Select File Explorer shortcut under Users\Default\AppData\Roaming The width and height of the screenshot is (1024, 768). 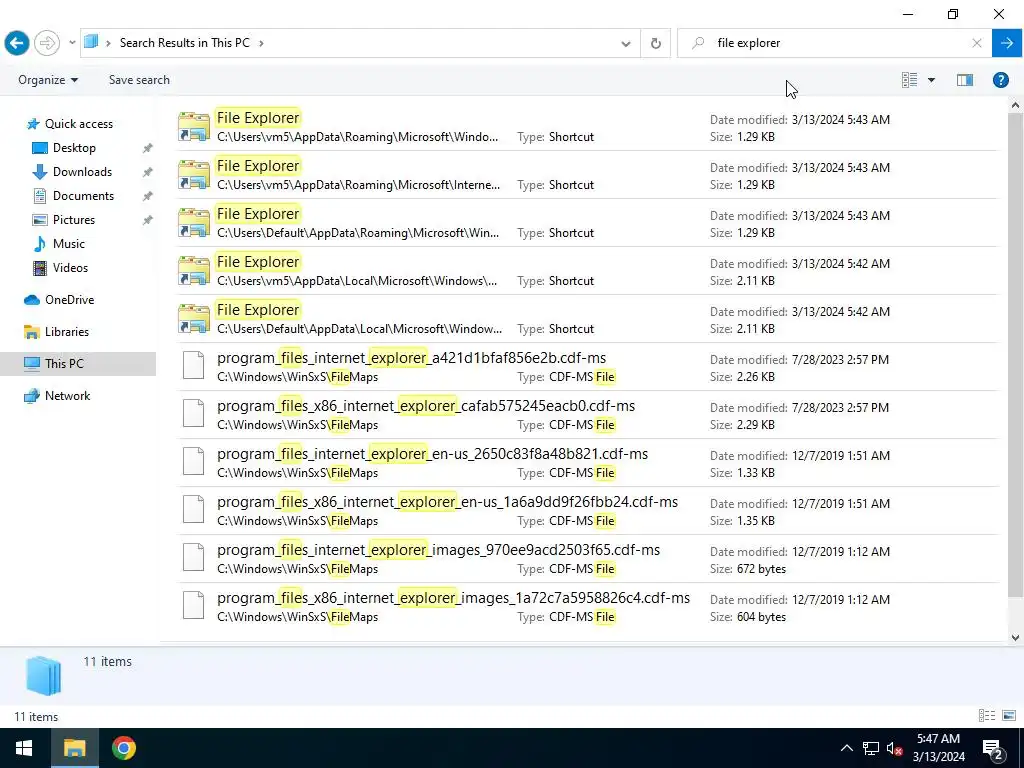pos(587,223)
